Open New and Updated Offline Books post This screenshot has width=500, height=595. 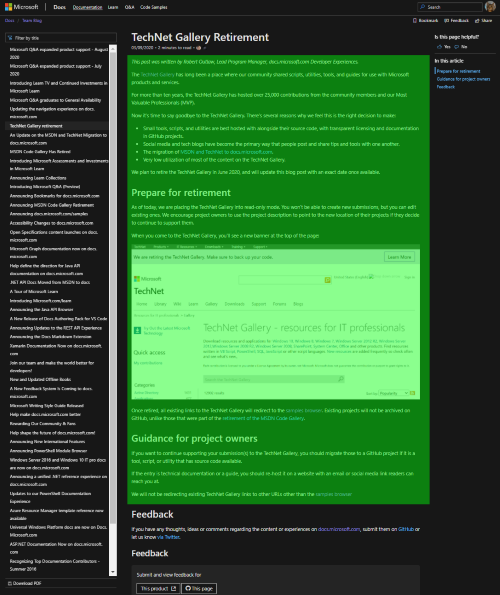coord(40,379)
